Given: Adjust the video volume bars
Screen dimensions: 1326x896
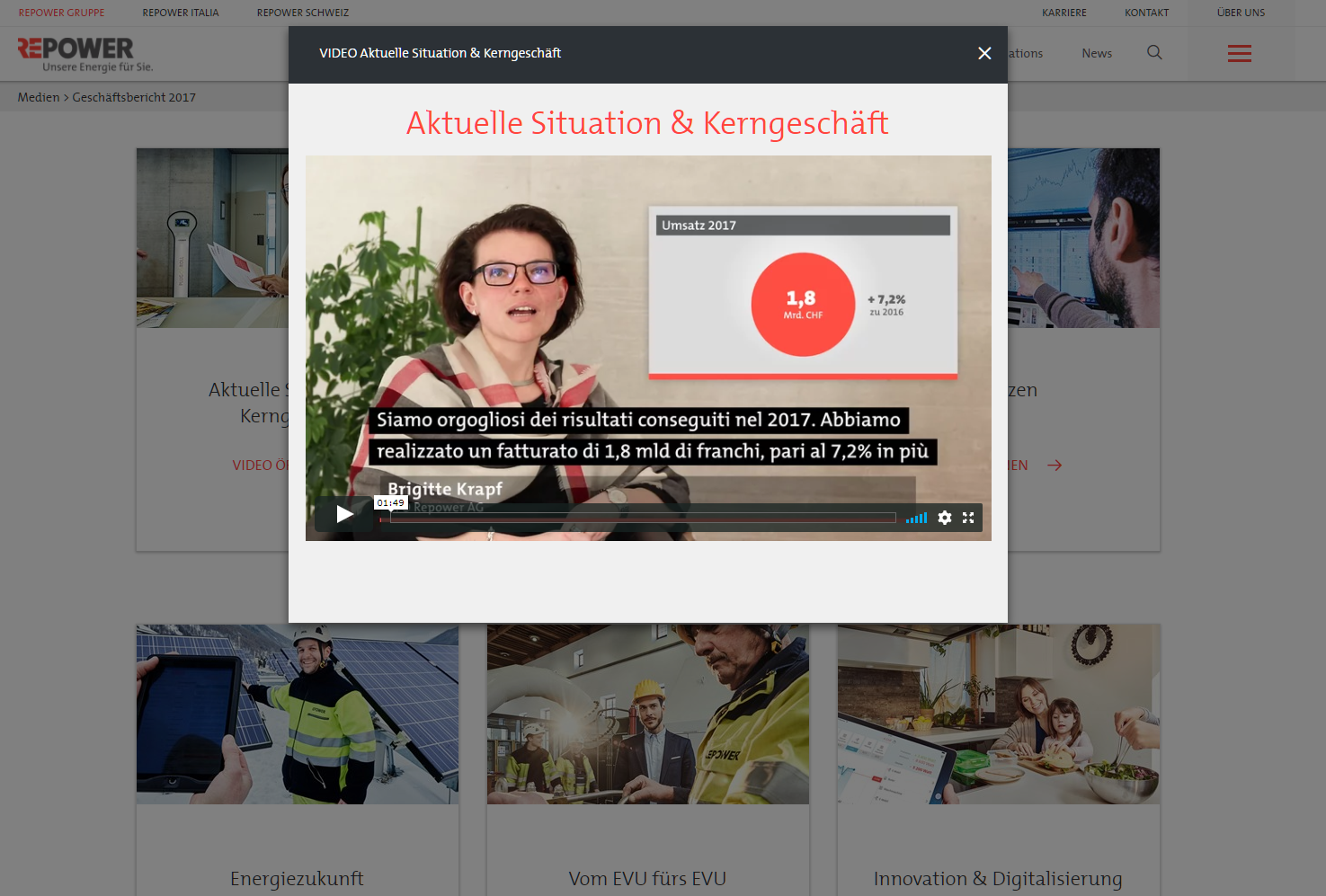Looking at the screenshot, I should coord(916,518).
